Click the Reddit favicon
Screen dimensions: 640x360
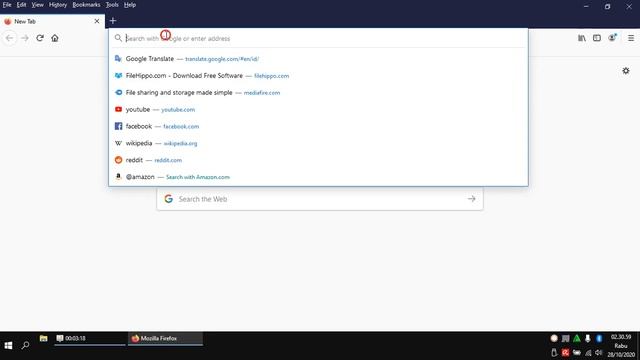(118, 160)
